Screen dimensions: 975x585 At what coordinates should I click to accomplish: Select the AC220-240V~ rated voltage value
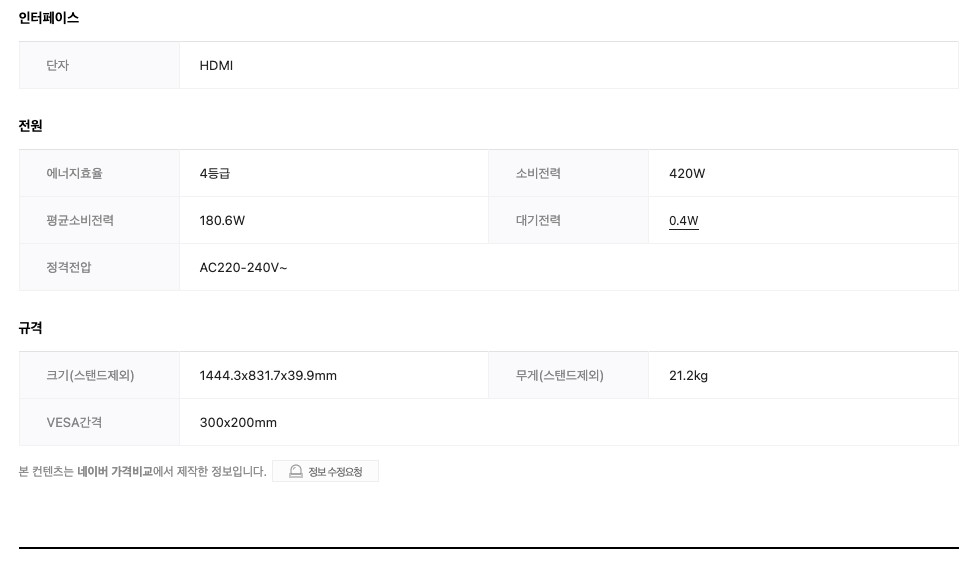[x=243, y=267]
